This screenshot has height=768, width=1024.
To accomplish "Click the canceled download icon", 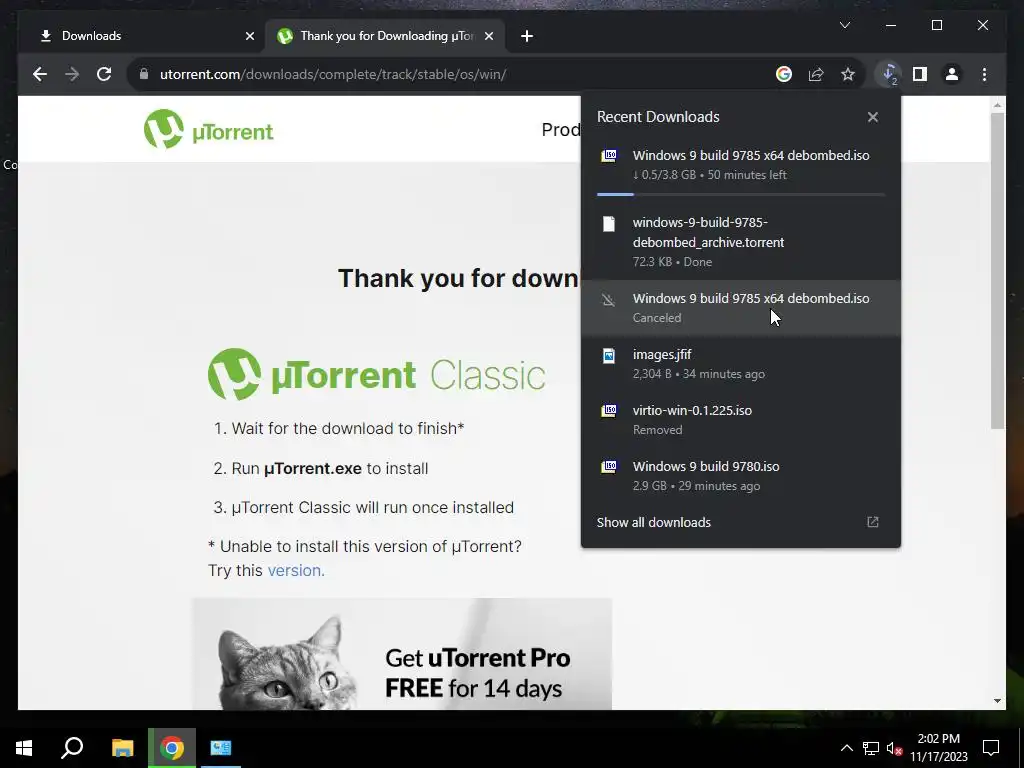I will (609, 300).
